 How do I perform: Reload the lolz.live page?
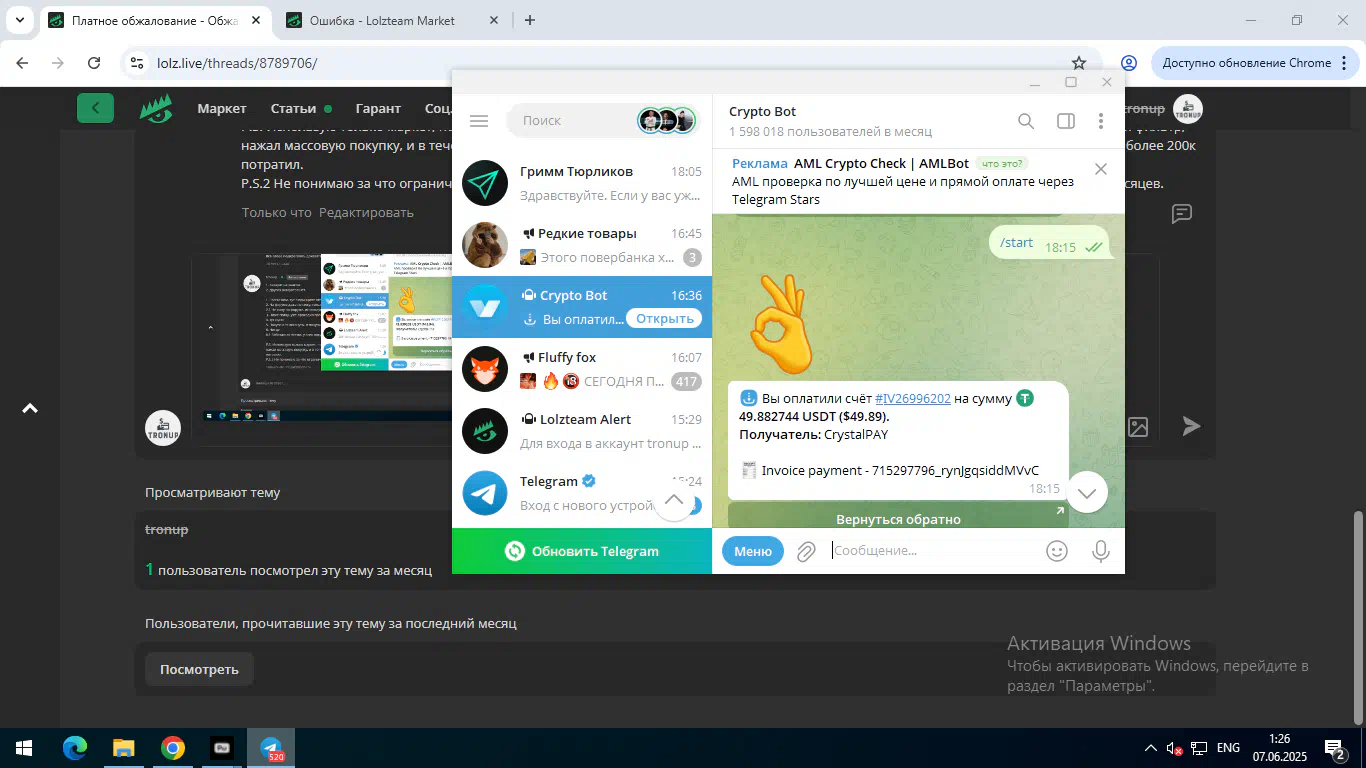click(94, 63)
